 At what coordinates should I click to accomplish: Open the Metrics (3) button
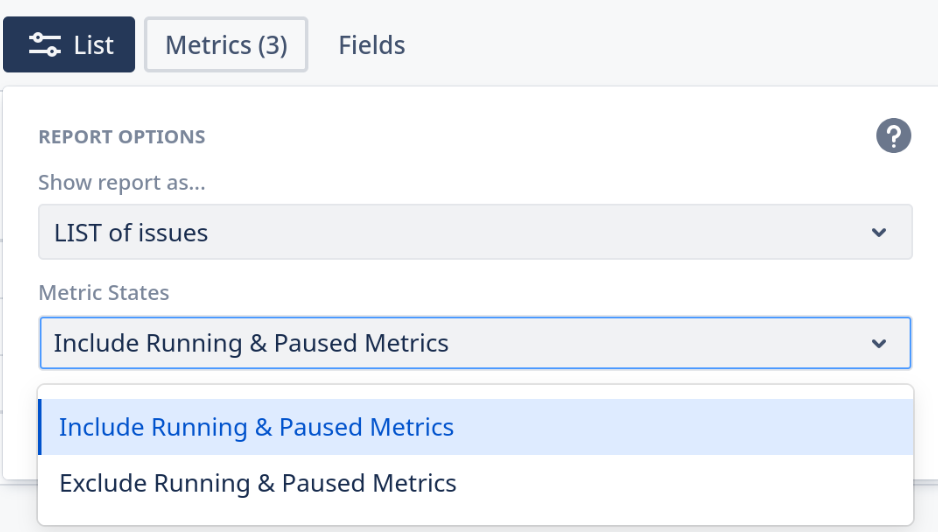(226, 45)
